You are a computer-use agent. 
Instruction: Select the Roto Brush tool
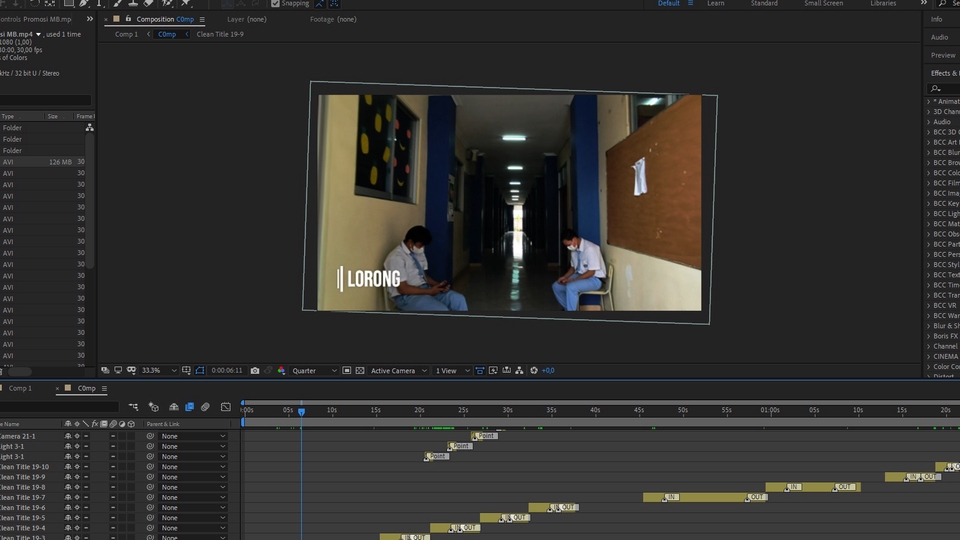coord(167,3)
